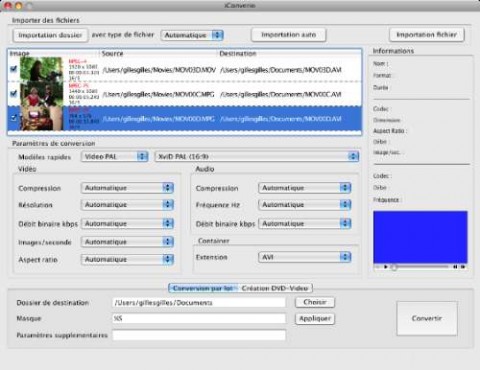Switch to the Création DVD-Video tab
This screenshot has height=370, width=480.
click(x=275, y=288)
